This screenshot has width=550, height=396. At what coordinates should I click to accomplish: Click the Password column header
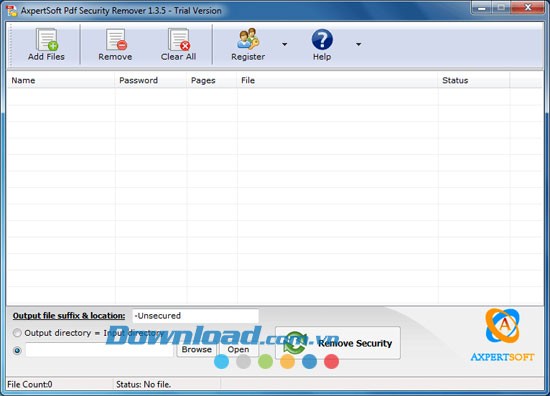click(151, 80)
